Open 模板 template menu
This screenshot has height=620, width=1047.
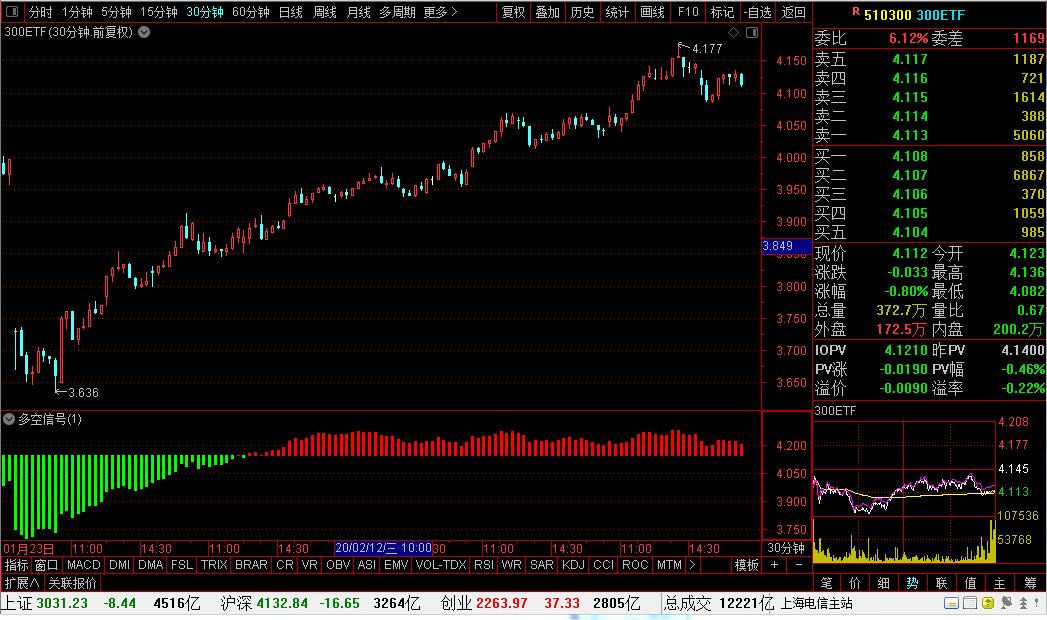coord(747,565)
